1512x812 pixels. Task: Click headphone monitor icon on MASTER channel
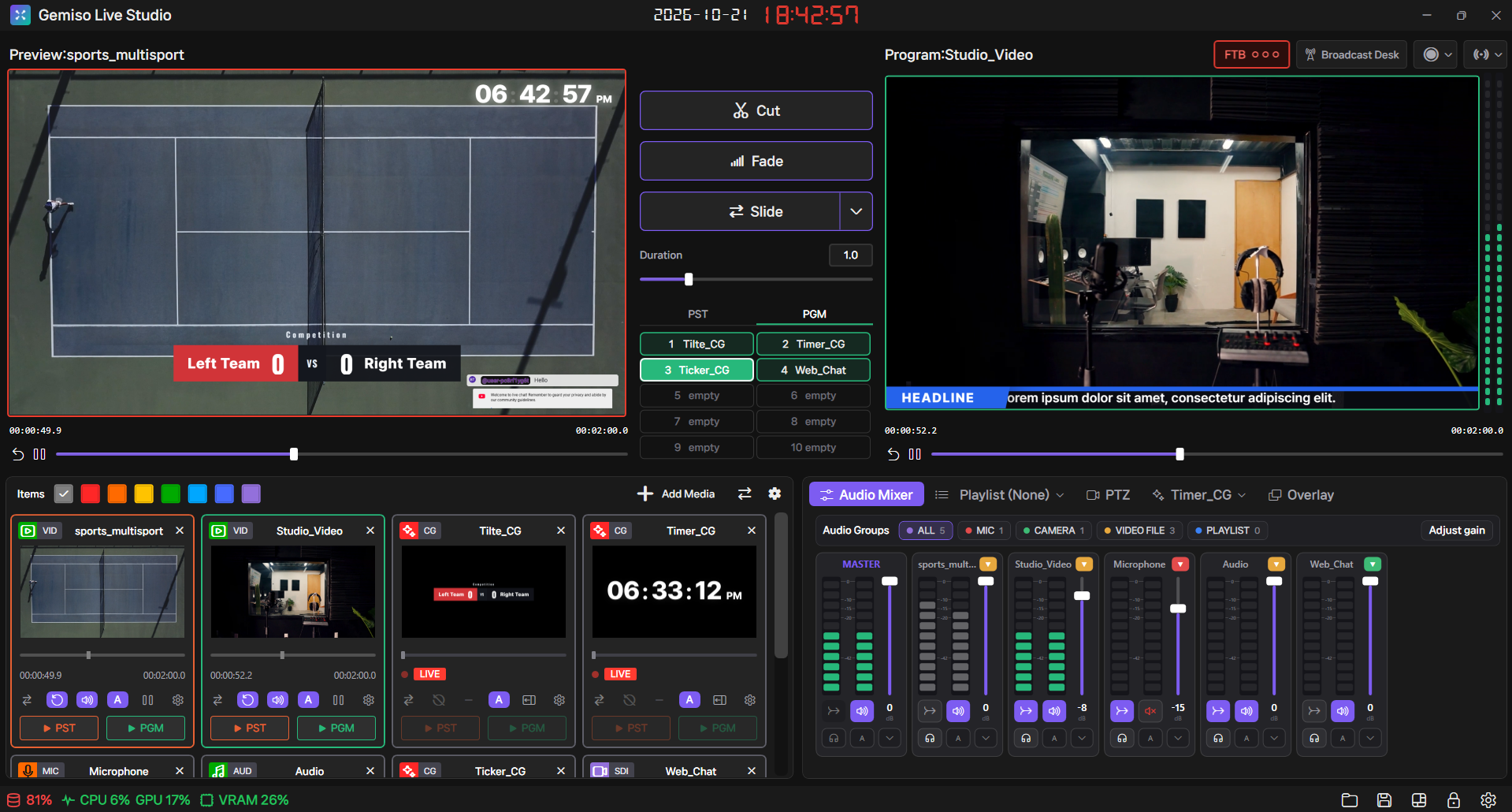tap(834, 739)
